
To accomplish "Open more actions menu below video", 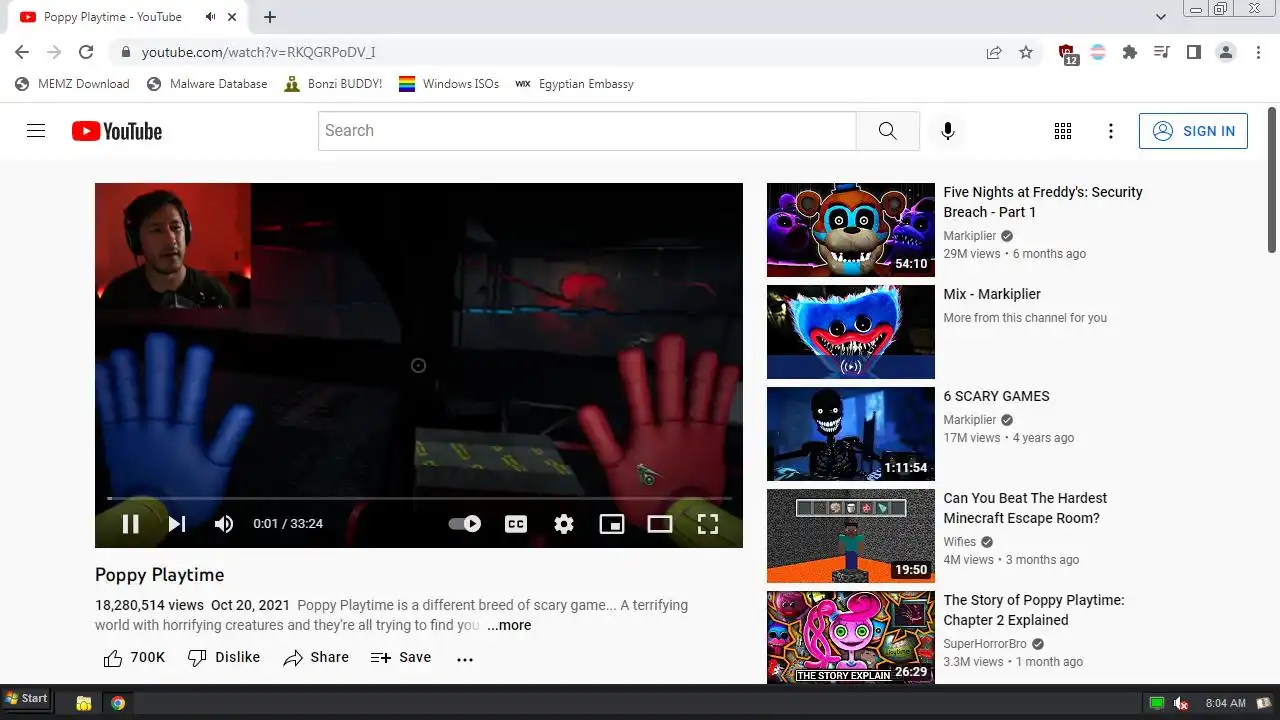I will tap(465, 659).
